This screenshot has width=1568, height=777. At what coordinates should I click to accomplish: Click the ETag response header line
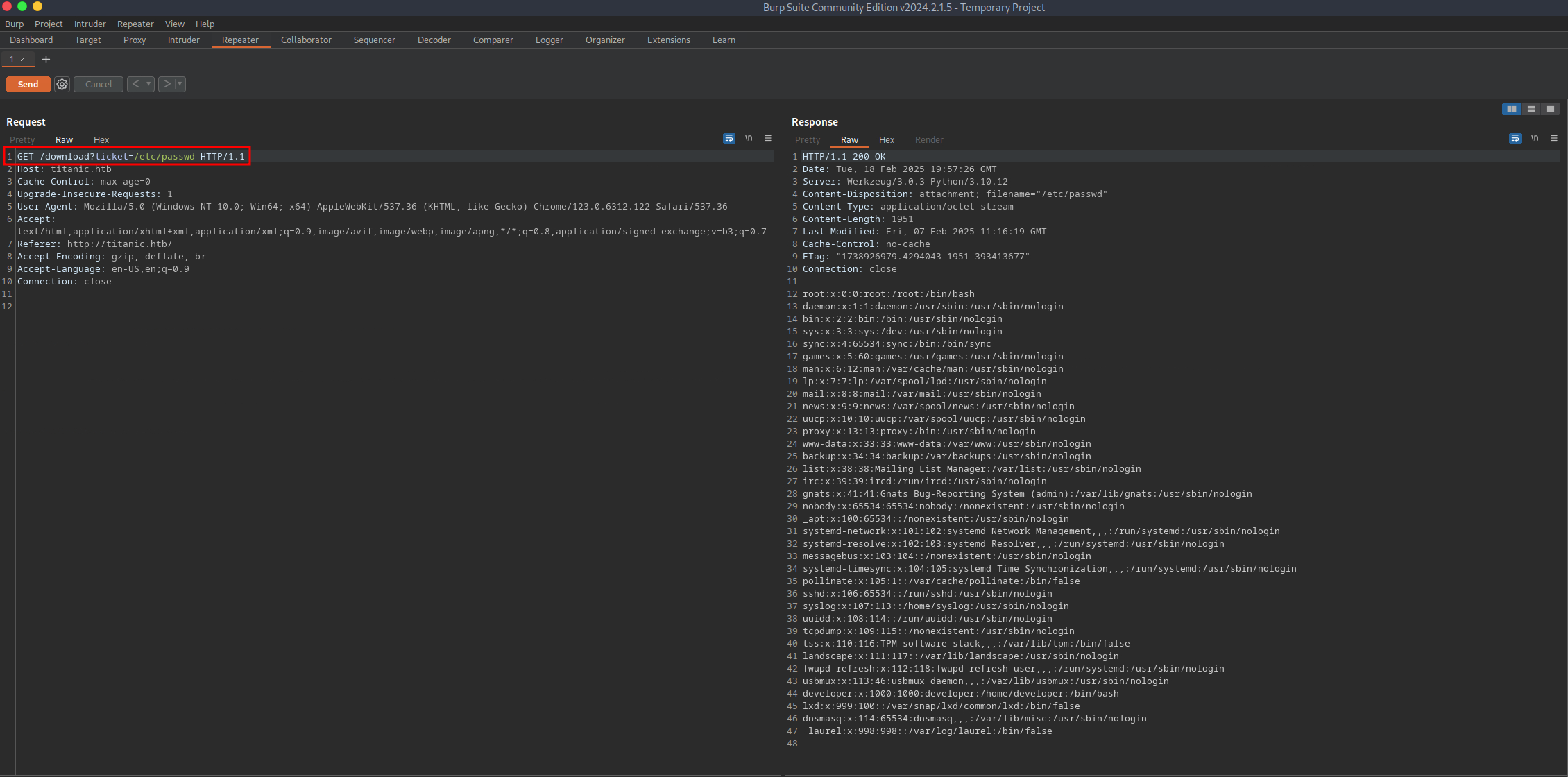[x=917, y=256]
